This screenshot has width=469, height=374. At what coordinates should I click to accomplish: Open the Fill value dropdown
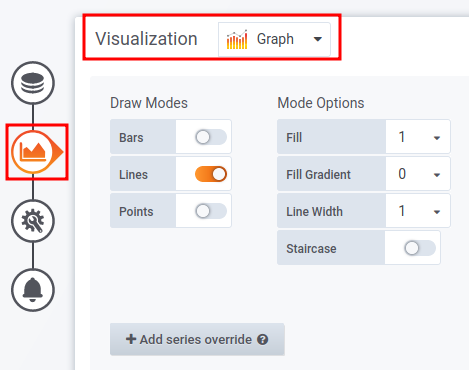point(418,137)
